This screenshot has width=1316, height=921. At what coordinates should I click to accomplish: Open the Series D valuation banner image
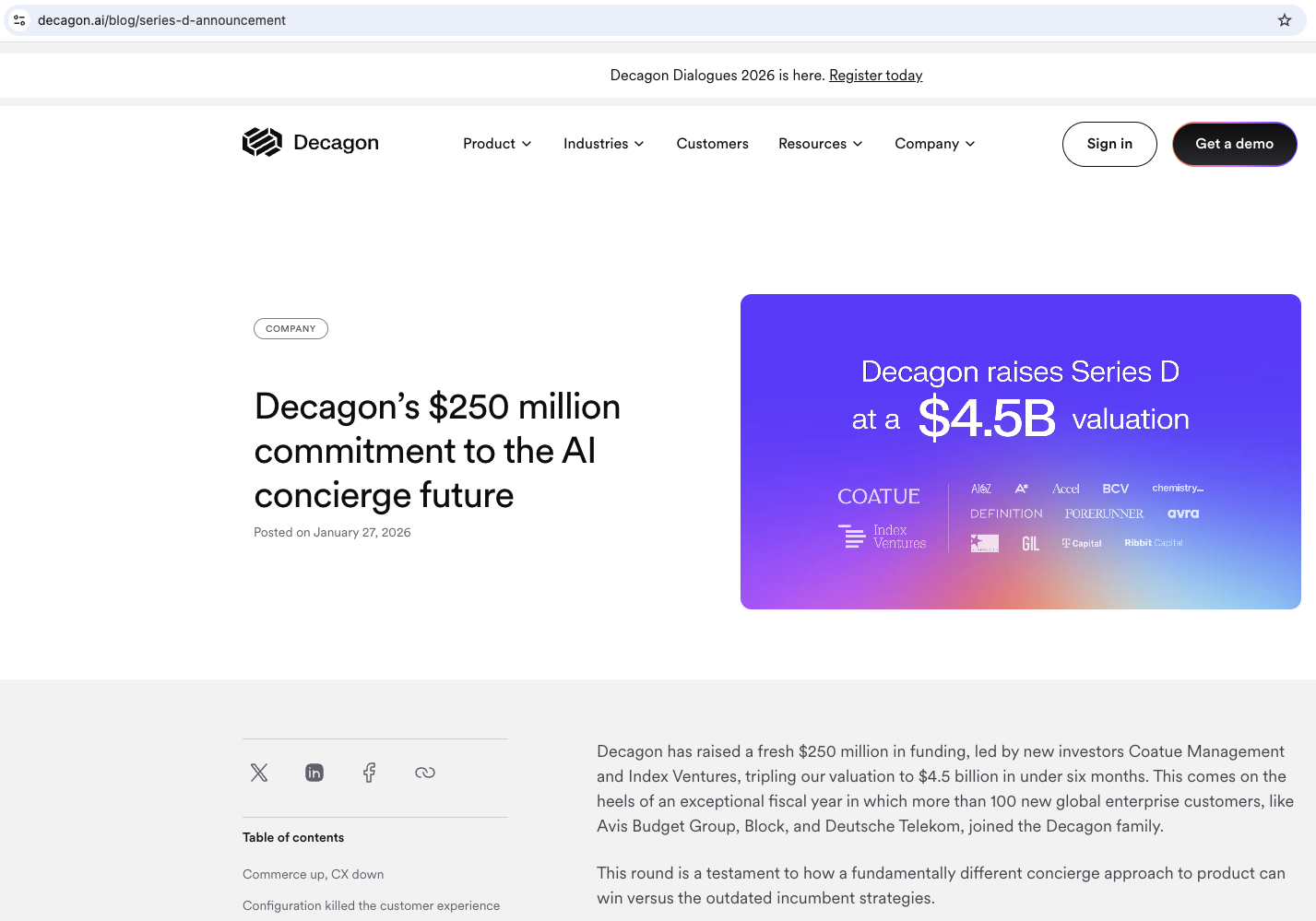click(1021, 452)
